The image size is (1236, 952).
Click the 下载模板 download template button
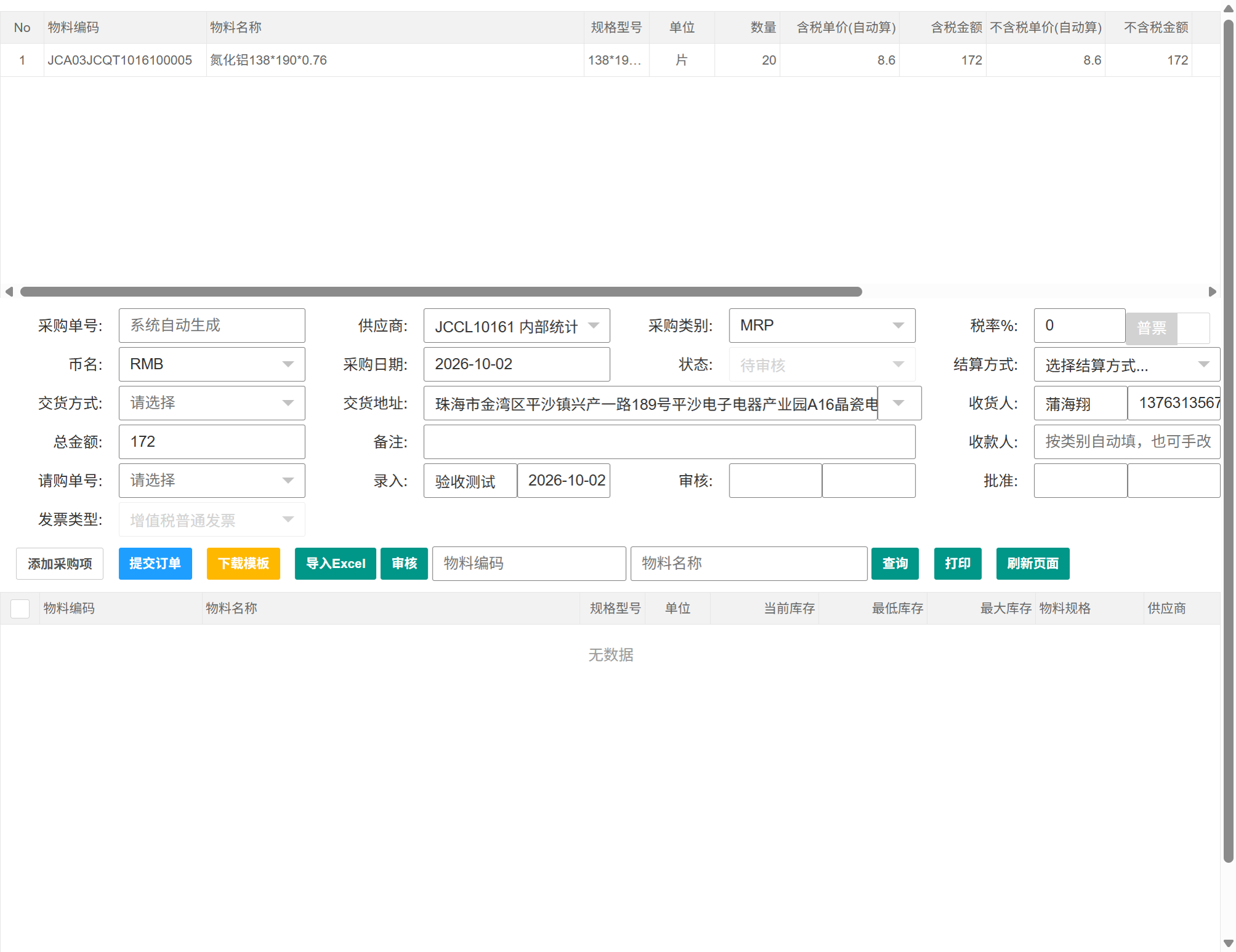click(243, 564)
